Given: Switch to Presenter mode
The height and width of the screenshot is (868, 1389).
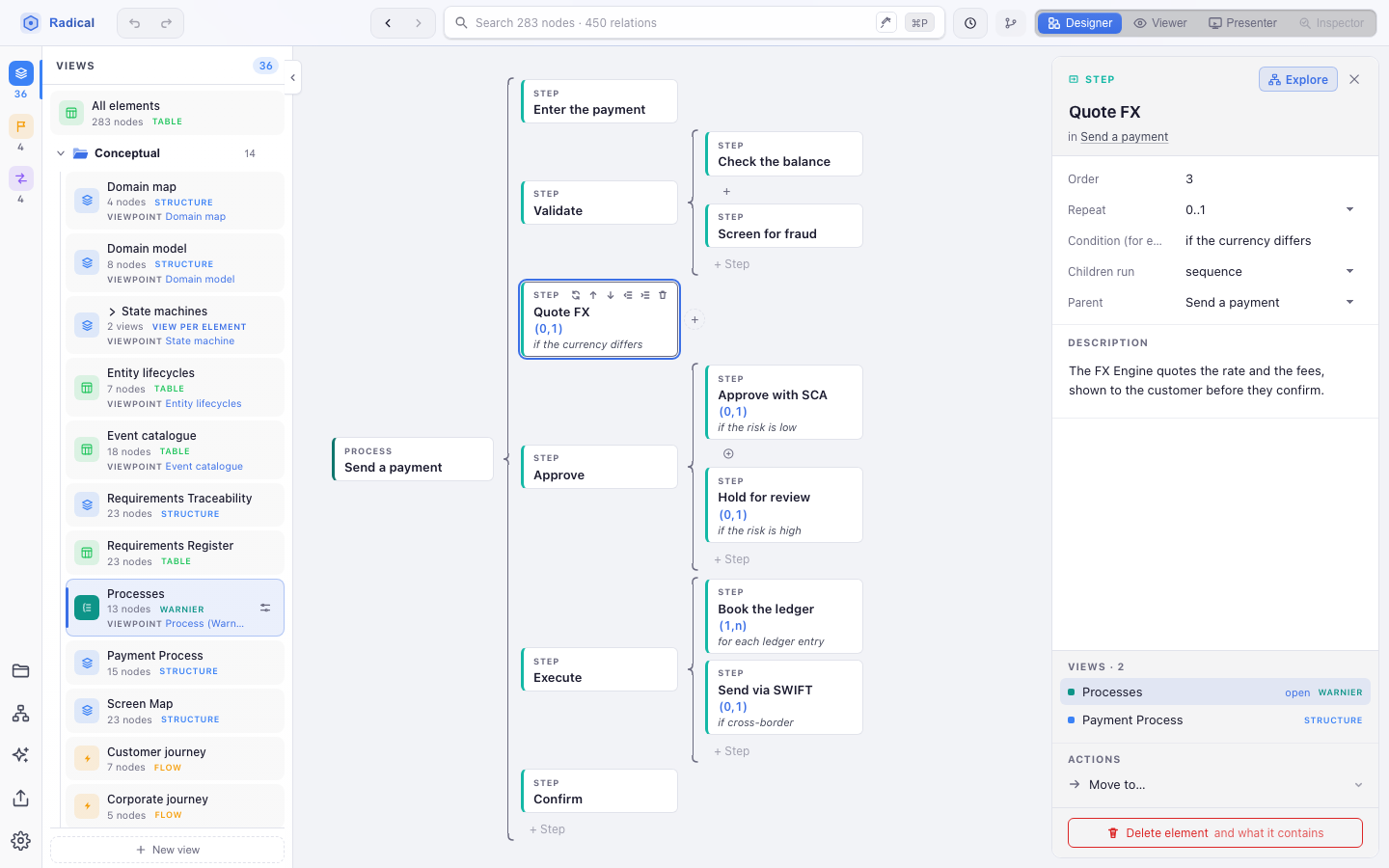Looking at the screenshot, I should pyautogui.click(x=1242, y=23).
